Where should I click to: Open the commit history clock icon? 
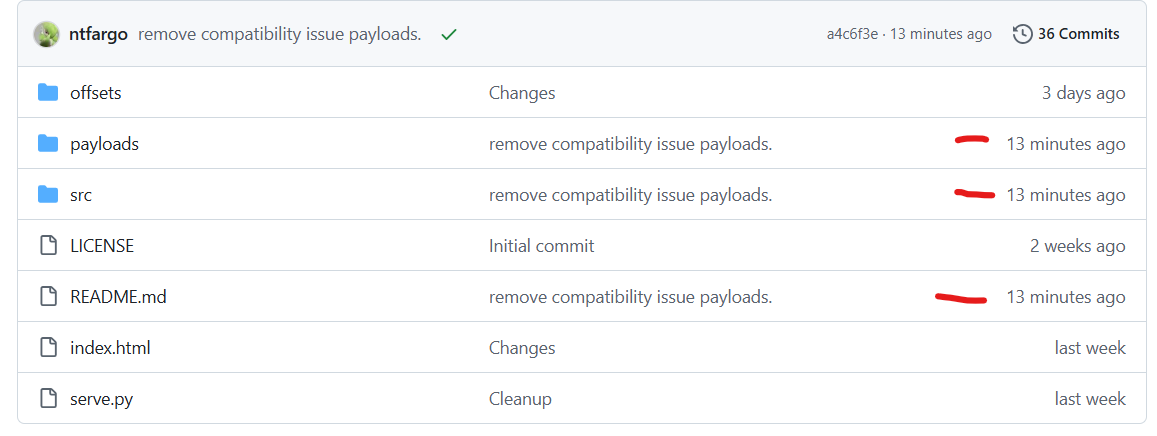[x=1022, y=34]
